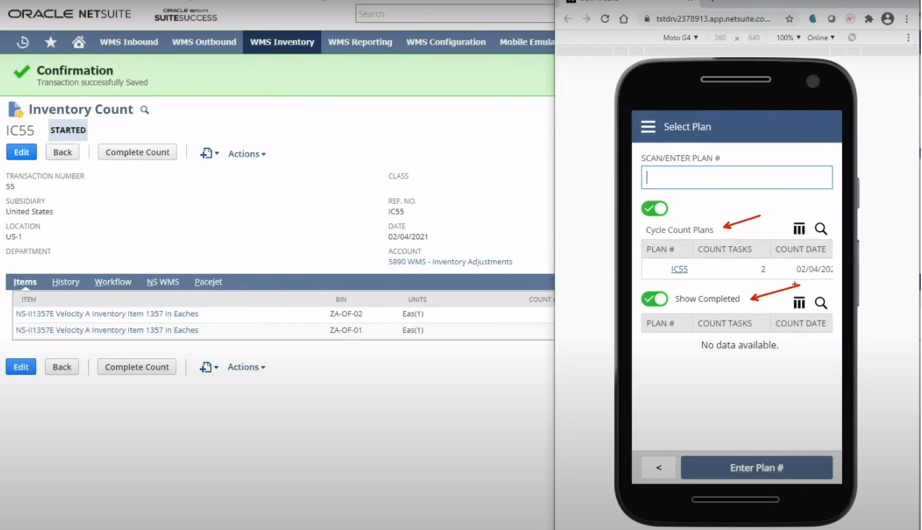Open the 5890 WMS - Inventory Adjustments account link
The image size is (922, 530).
pyautogui.click(x=450, y=262)
